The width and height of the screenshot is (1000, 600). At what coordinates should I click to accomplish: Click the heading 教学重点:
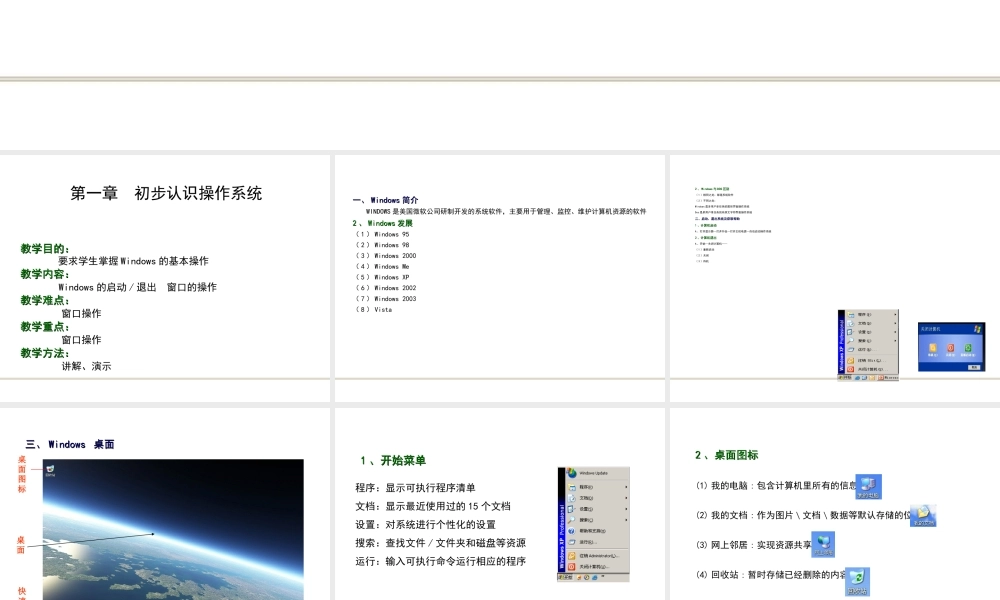coord(45,326)
